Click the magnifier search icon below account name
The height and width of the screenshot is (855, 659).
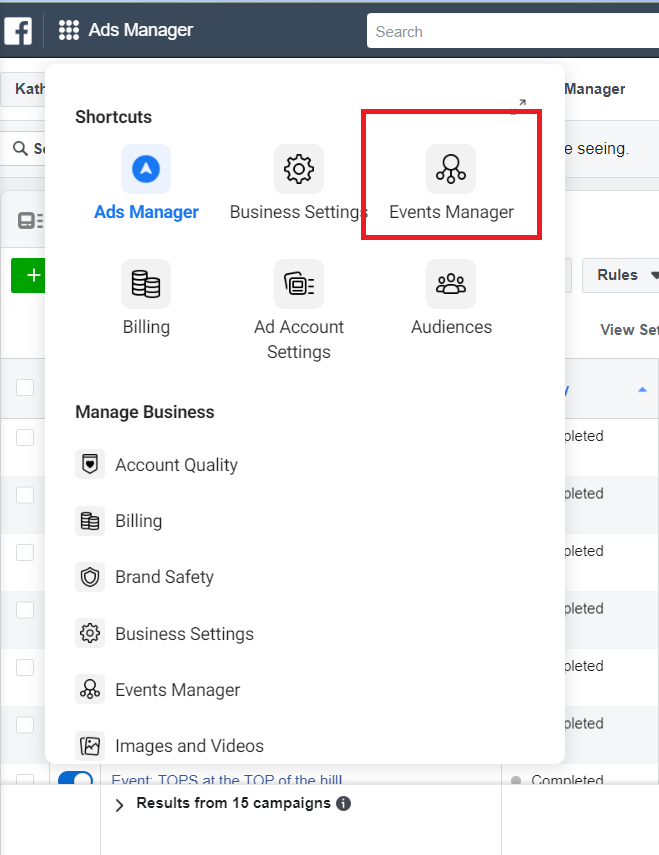(x=20, y=148)
